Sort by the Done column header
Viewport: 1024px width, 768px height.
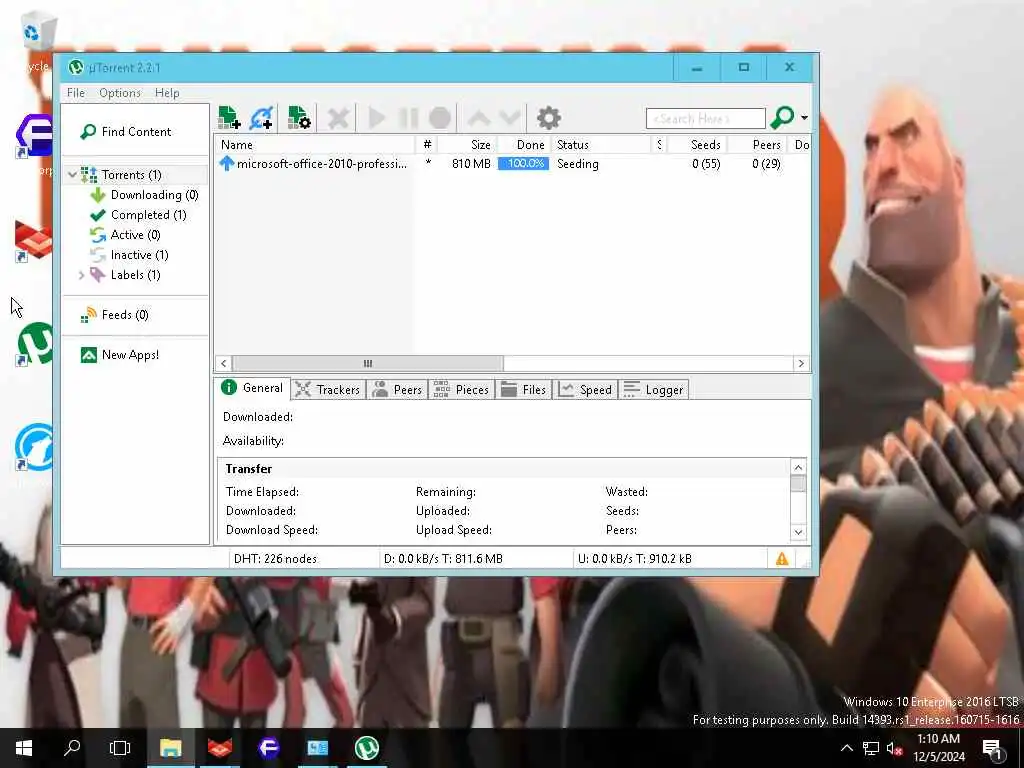pos(524,145)
